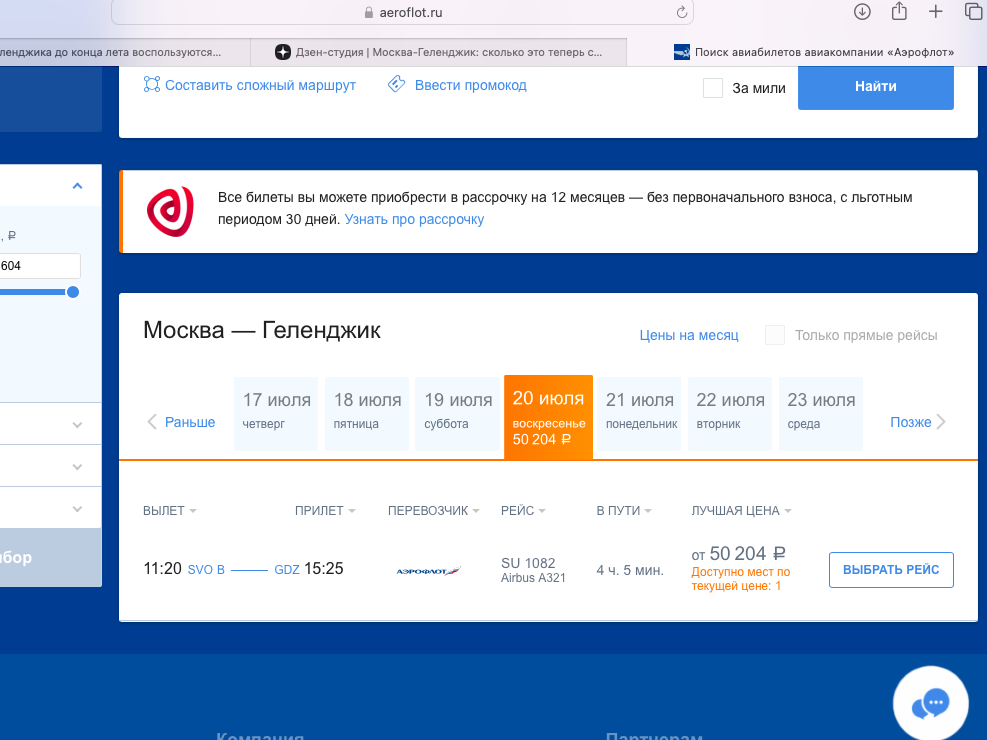Sort by РЕЙС column
This screenshot has height=740, width=987.
tap(523, 510)
